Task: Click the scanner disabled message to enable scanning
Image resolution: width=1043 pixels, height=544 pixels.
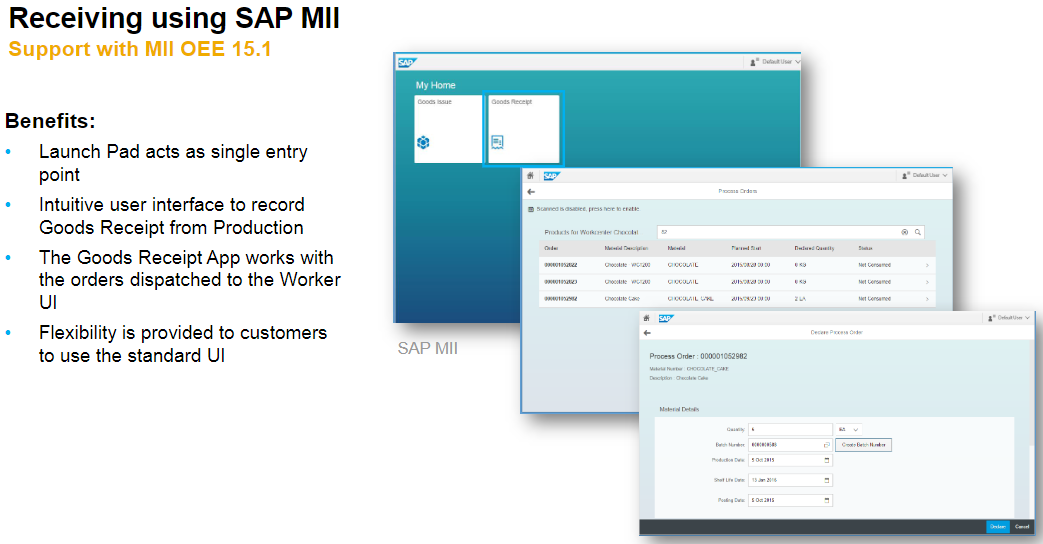Action: click(x=587, y=209)
